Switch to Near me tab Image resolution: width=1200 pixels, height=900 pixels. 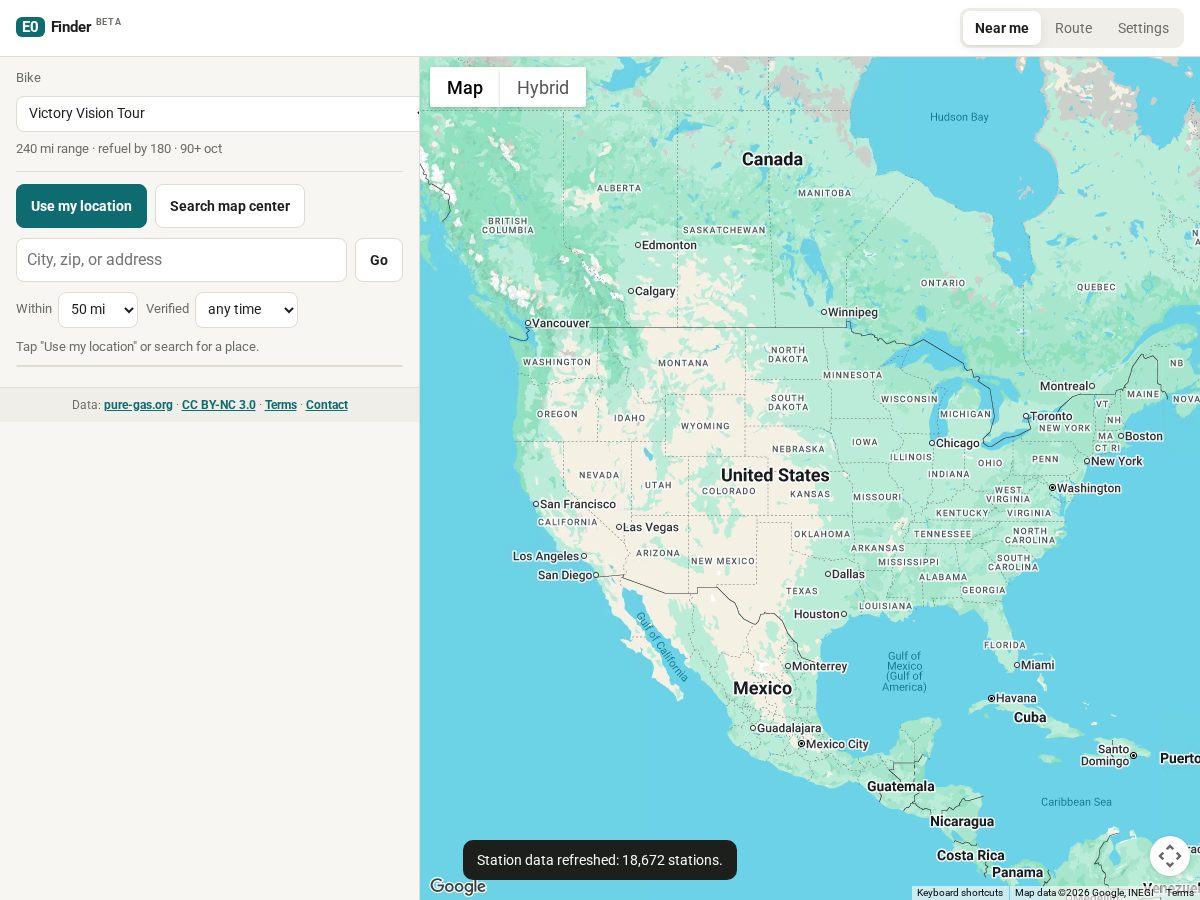1001,28
